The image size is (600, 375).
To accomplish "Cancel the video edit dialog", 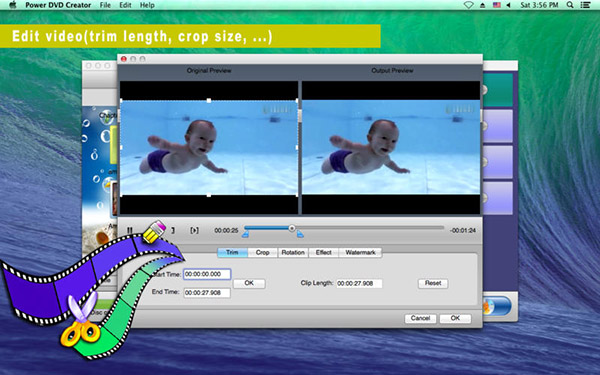I will click(421, 318).
